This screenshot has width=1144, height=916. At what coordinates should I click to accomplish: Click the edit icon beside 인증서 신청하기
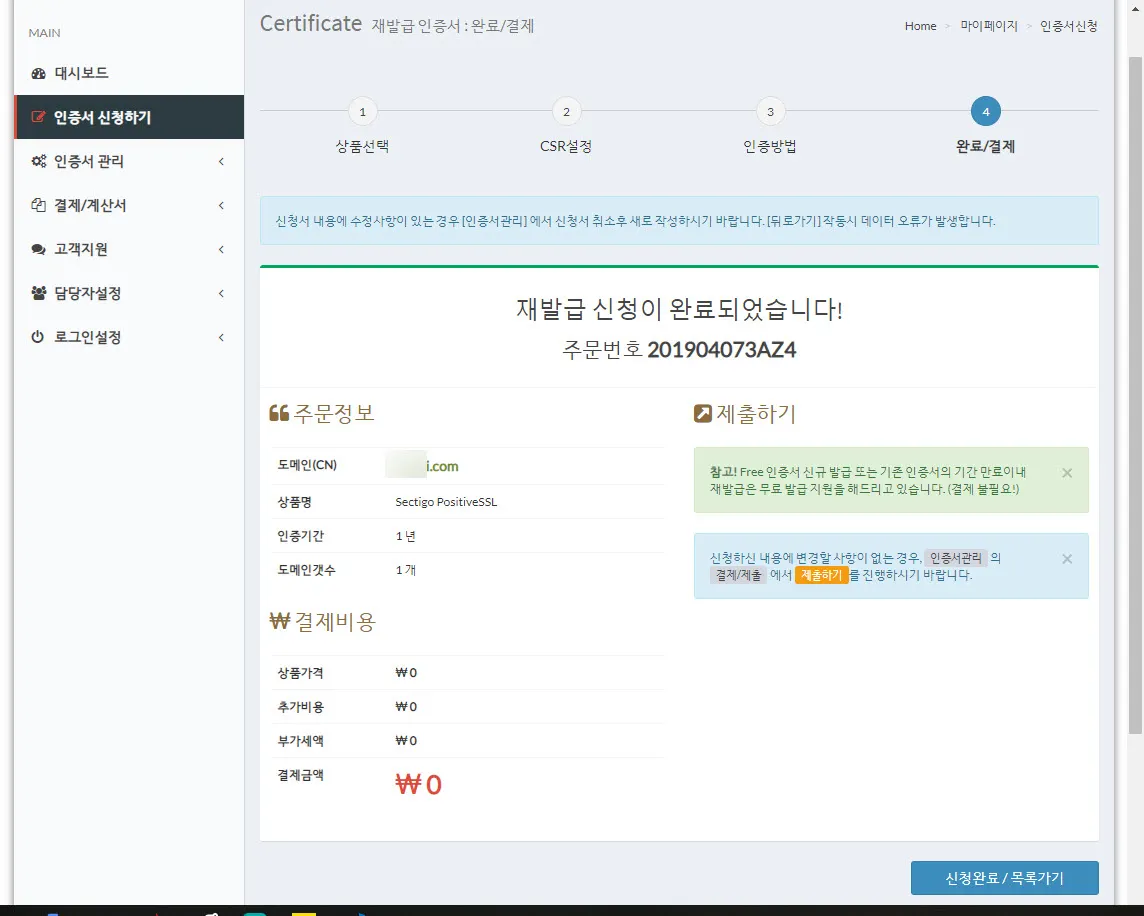point(39,118)
